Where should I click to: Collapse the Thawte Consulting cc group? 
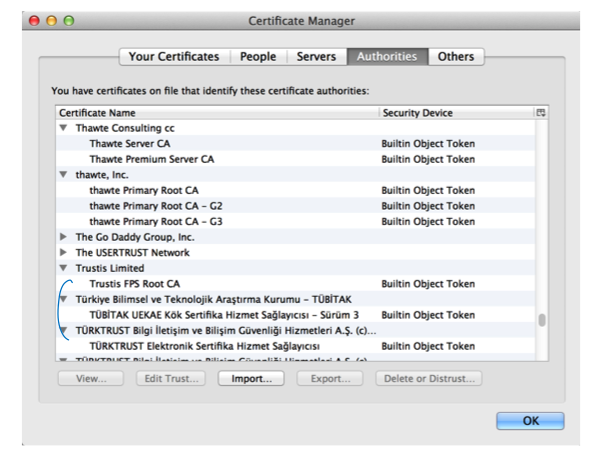click(x=64, y=128)
